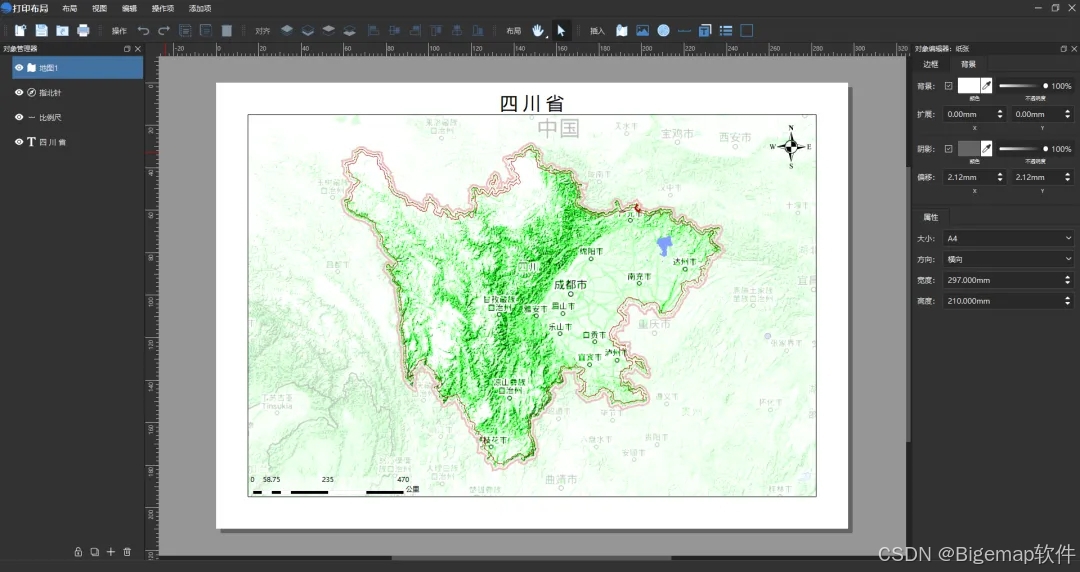Toggle the 阴影 checkbox
The height and width of the screenshot is (572, 1080).
click(x=948, y=149)
